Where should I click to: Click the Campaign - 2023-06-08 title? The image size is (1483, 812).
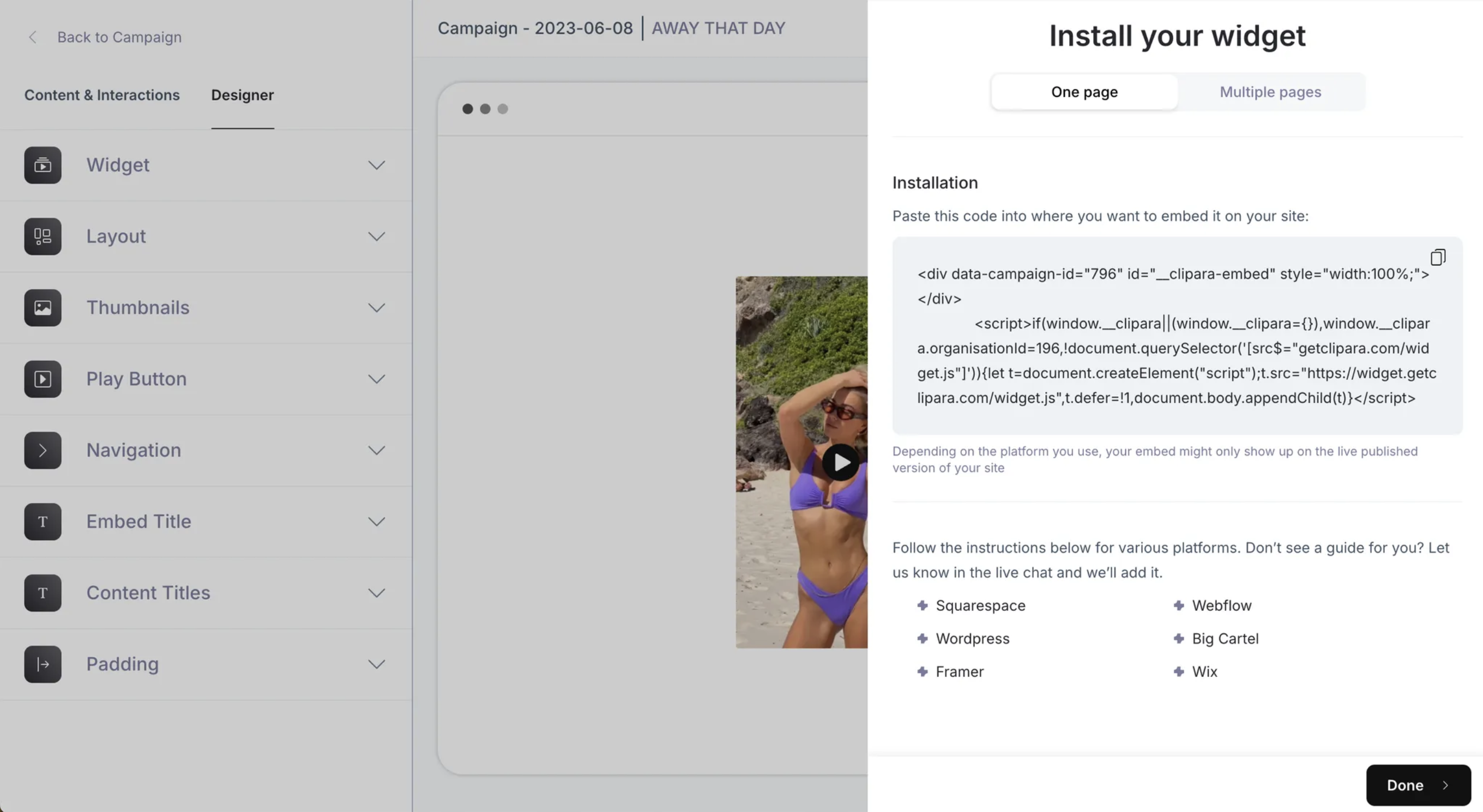click(x=535, y=28)
